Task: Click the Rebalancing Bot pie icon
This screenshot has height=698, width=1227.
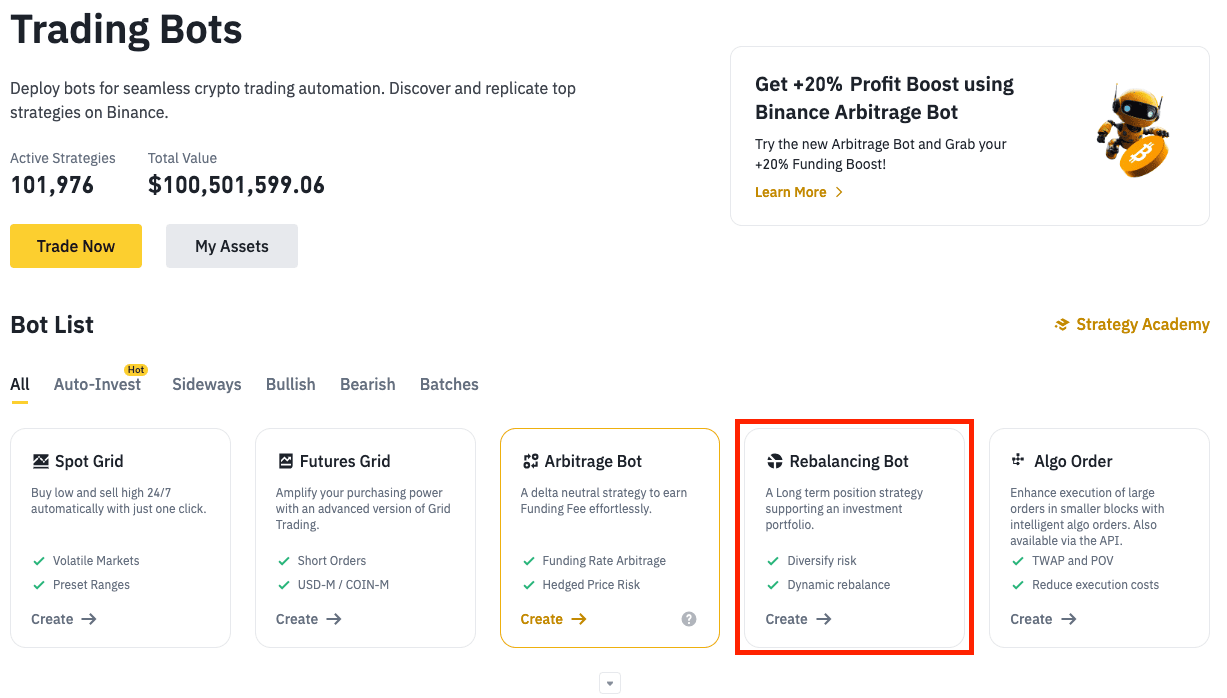Action: pos(775,461)
